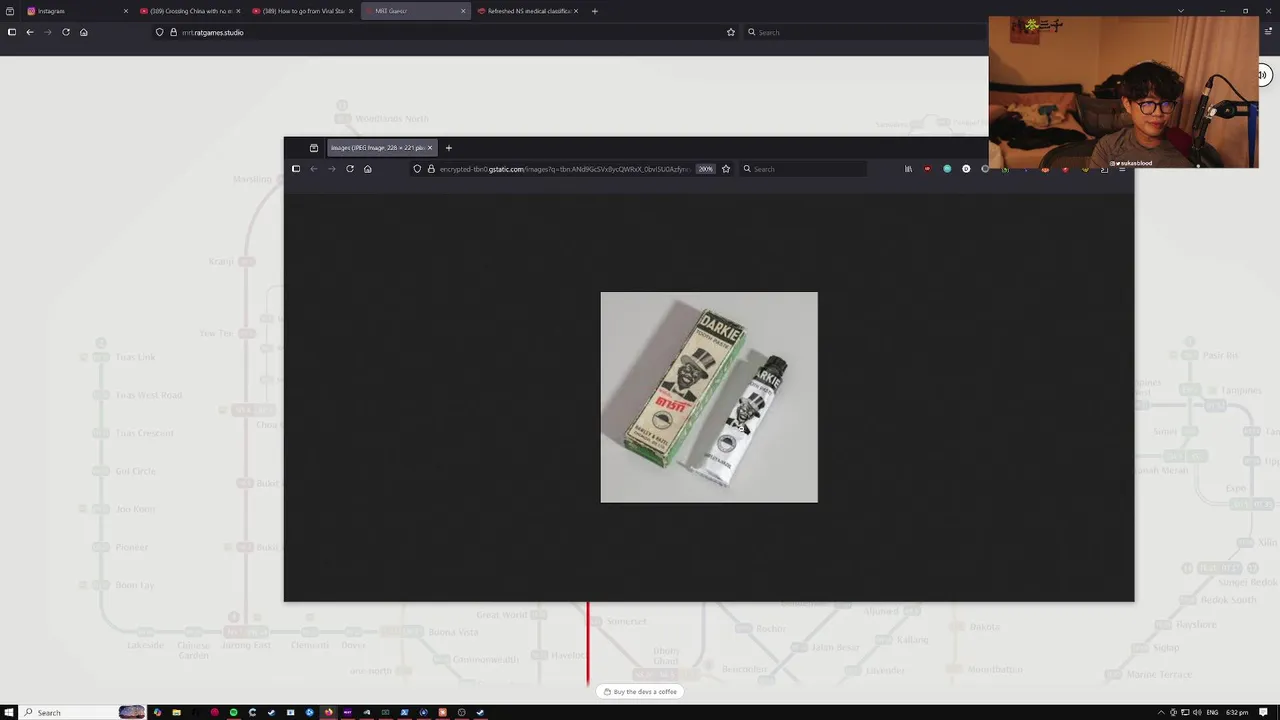Click shield icon in the image window
1280x720 pixels.
click(417, 169)
